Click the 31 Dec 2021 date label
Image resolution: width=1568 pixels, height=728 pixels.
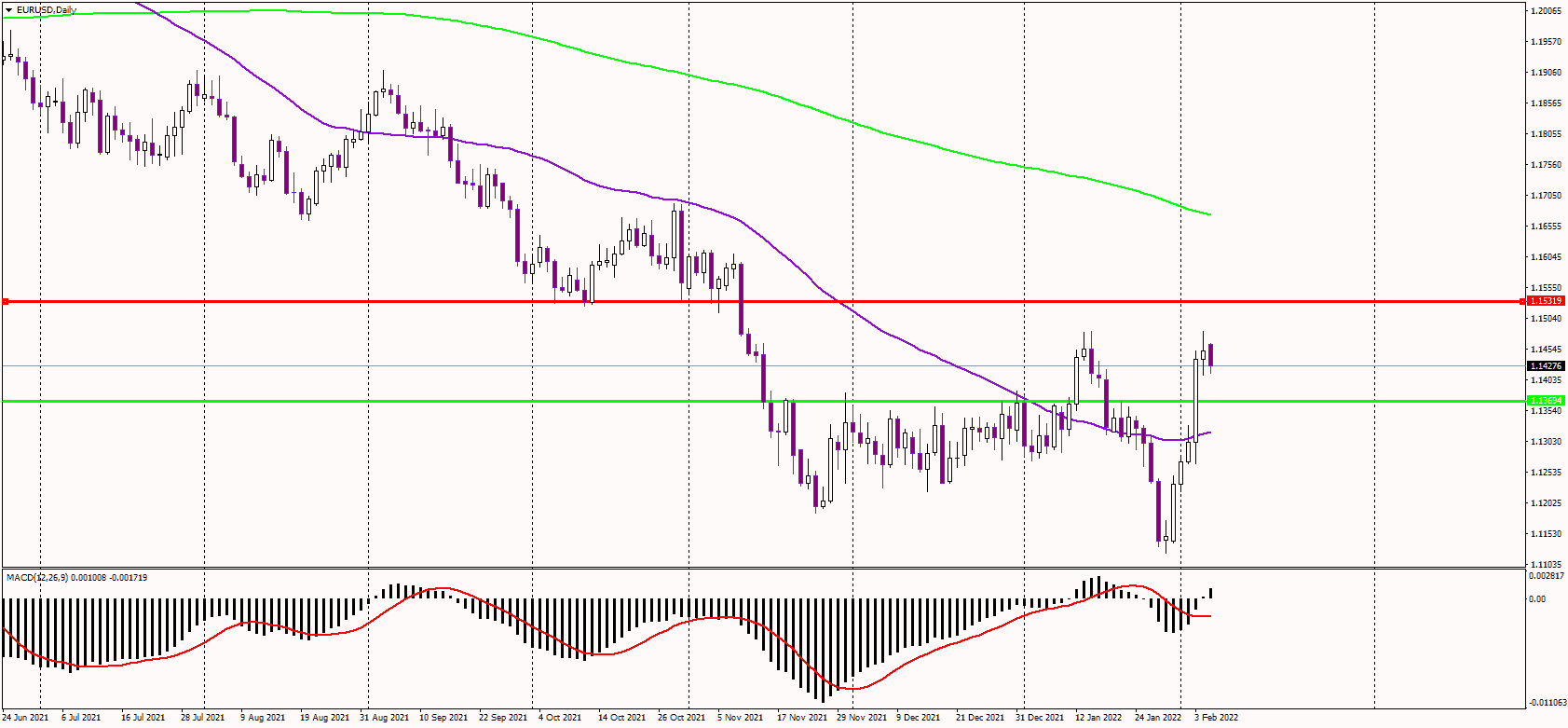coord(1040,718)
